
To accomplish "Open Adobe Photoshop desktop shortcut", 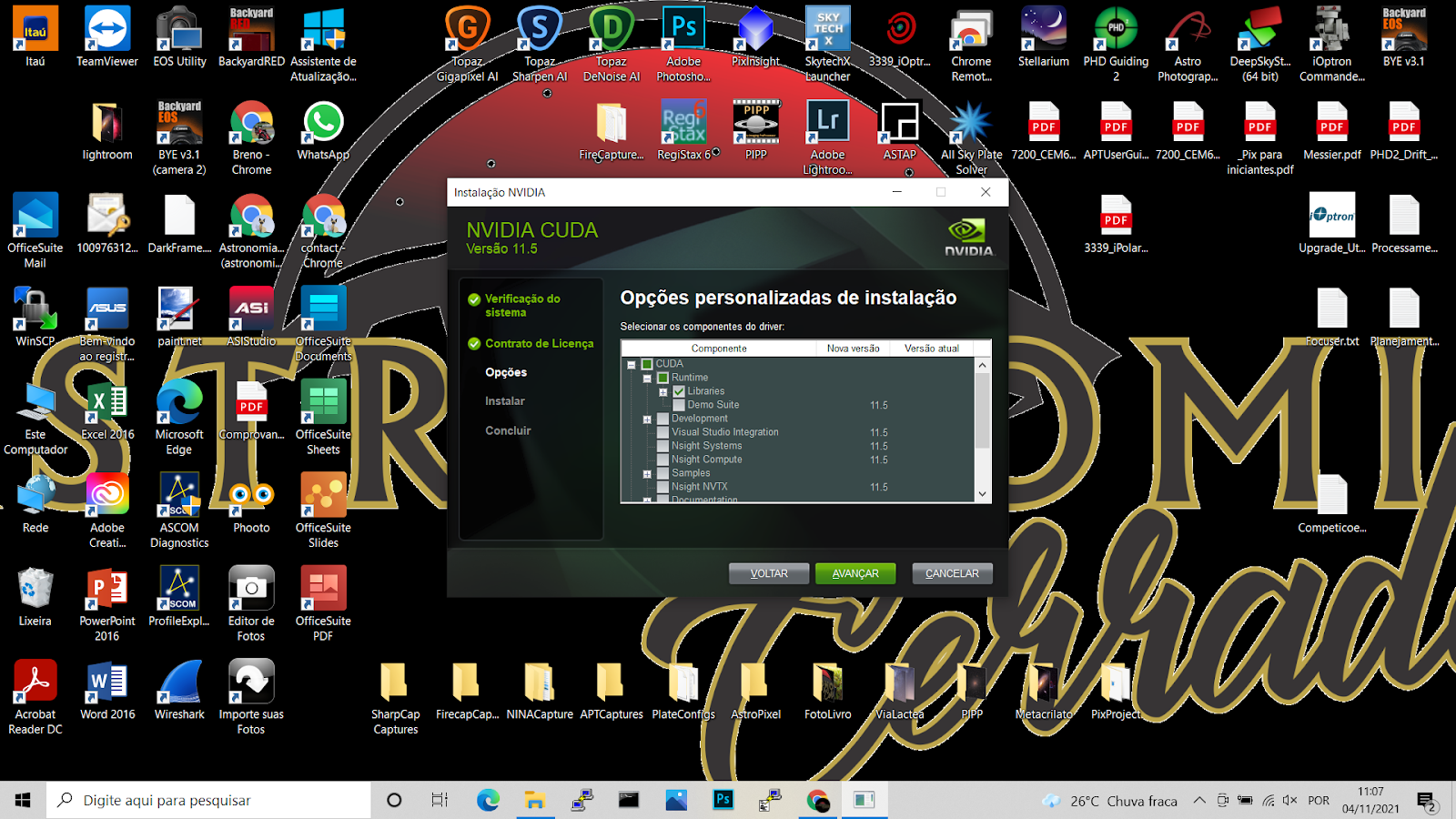I will [683, 44].
